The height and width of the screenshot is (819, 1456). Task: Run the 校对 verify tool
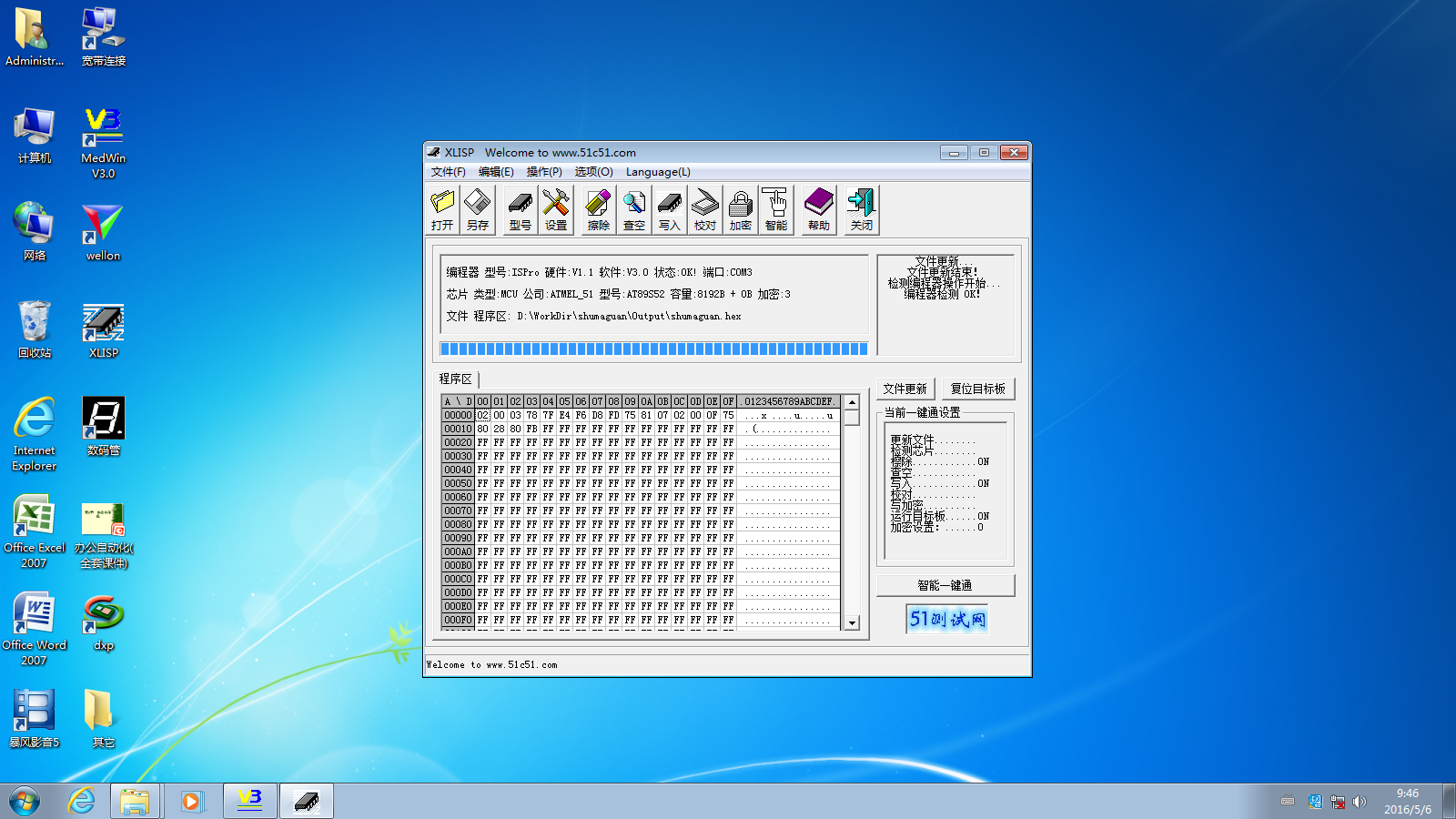(x=705, y=210)
